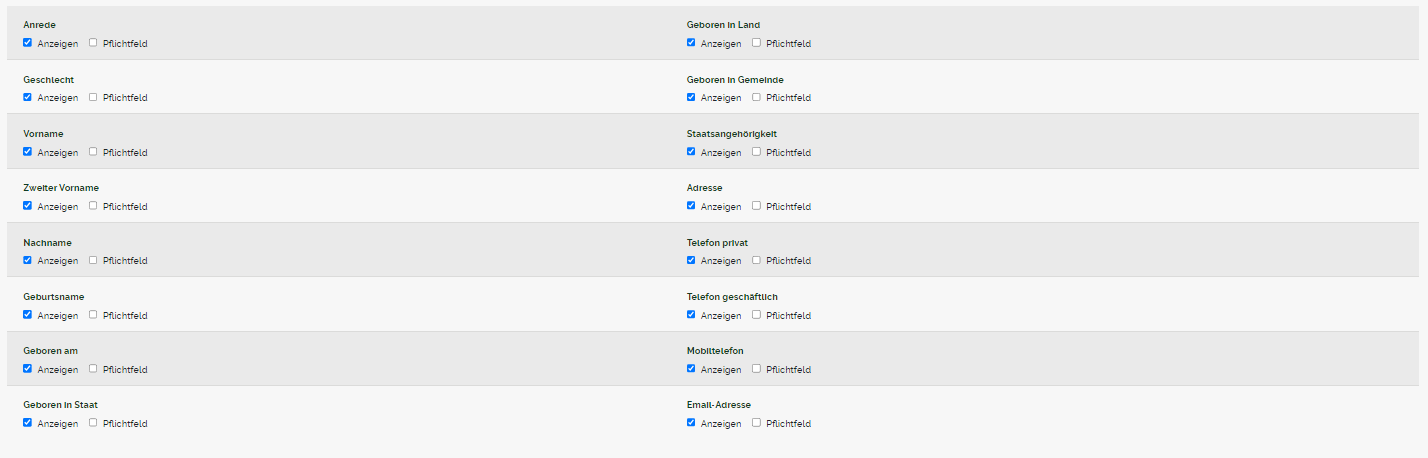This screenshot has height=458, width=1428.
Task: Mark Mobiltelefon as Pflichtfeld
Action: [x=757, y=369]
